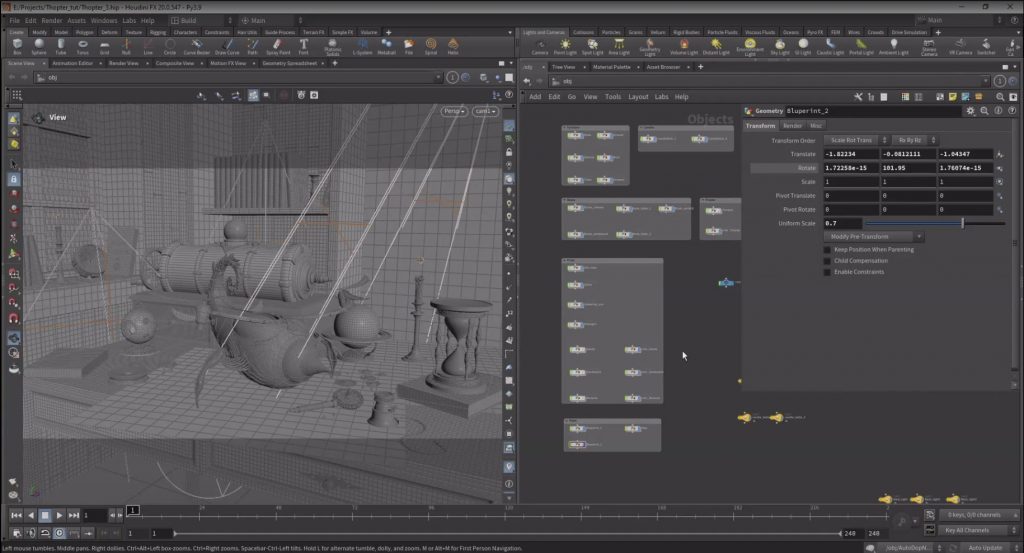Select the Sphere shelf tool
This screenshot has height=553, width=1024.
tap(39, 46)
